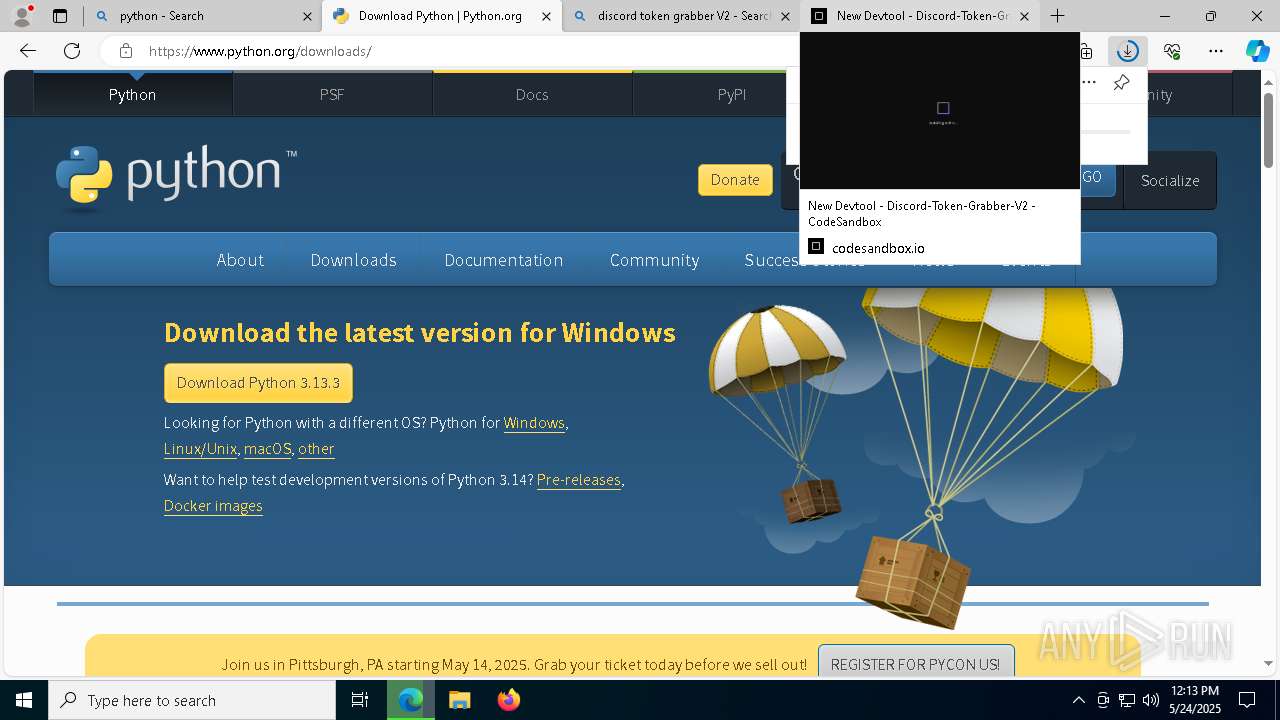Viewport: 1280px width, 720px height.
Task: Open Task View on the taskbar
Action: pos(360,700)
